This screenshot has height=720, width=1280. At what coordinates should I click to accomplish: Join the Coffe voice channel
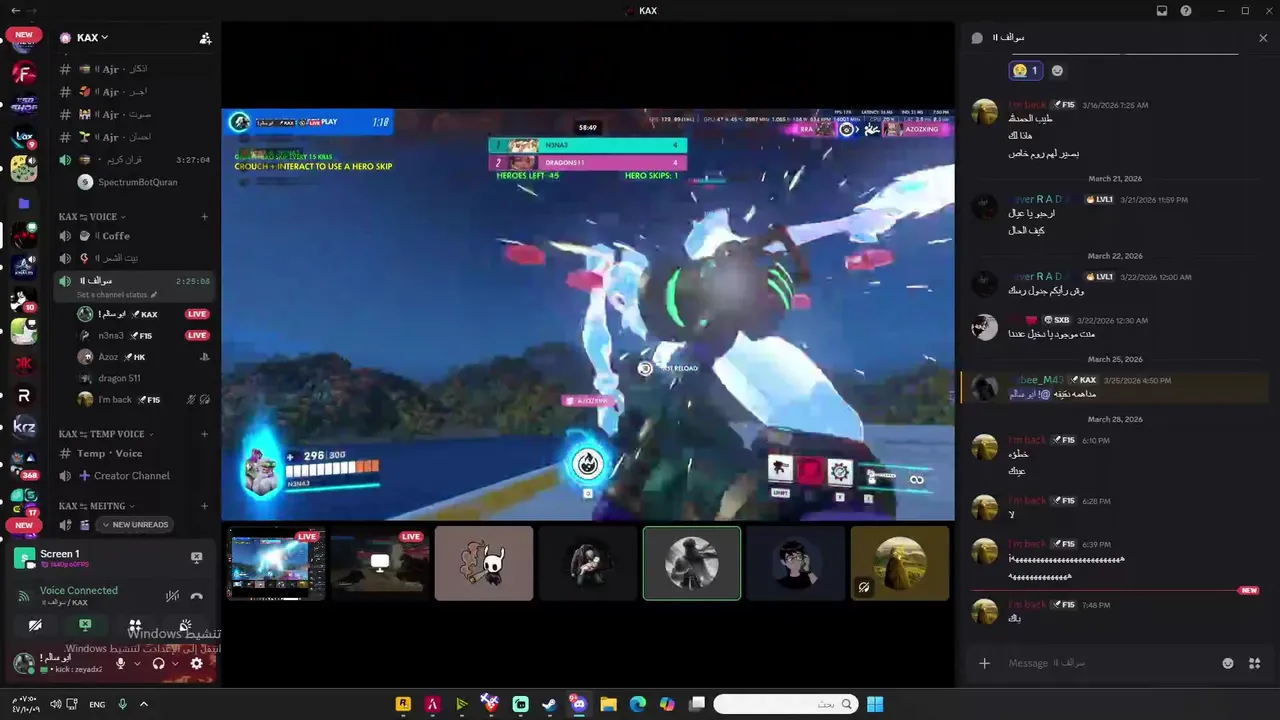[135, 236]
